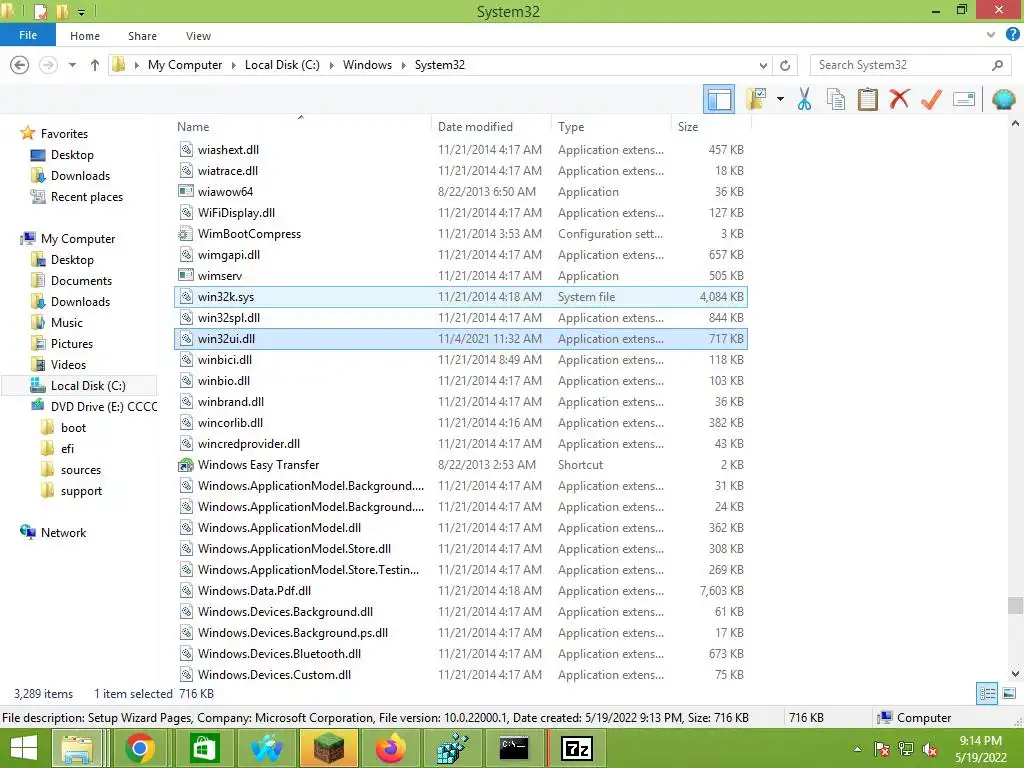Viewport: 1024px width, 768px height.
Task: Expand the ribbon with the chevron
Action: tap(991, 35)
